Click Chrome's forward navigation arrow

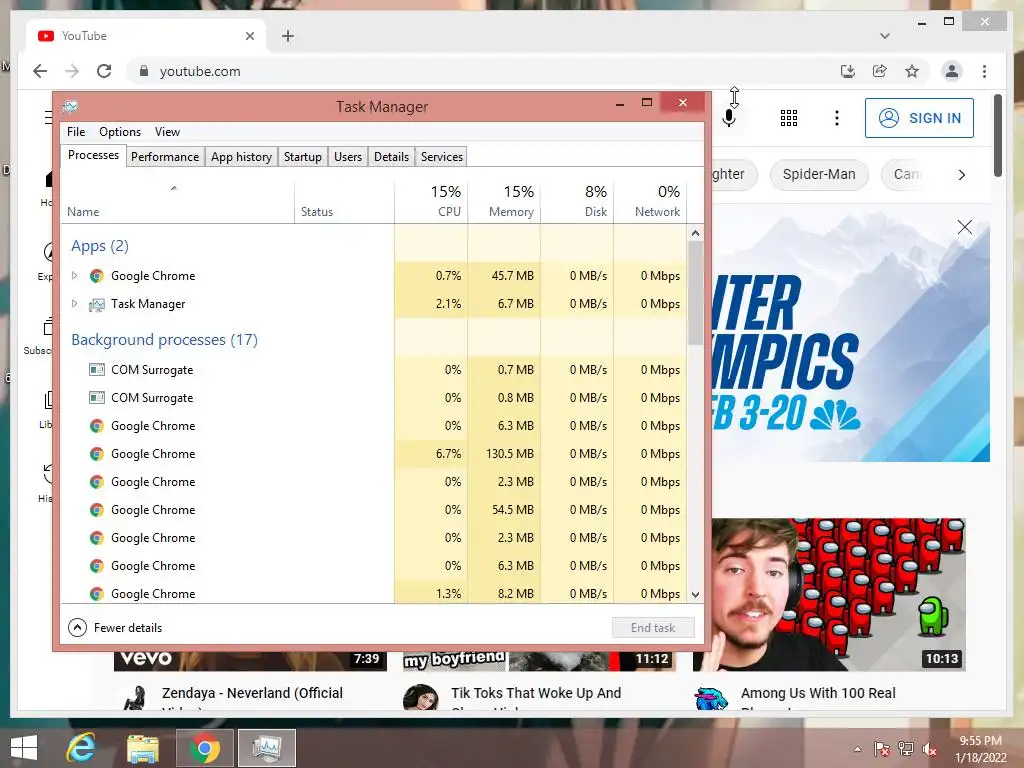(x=72, y=71)
